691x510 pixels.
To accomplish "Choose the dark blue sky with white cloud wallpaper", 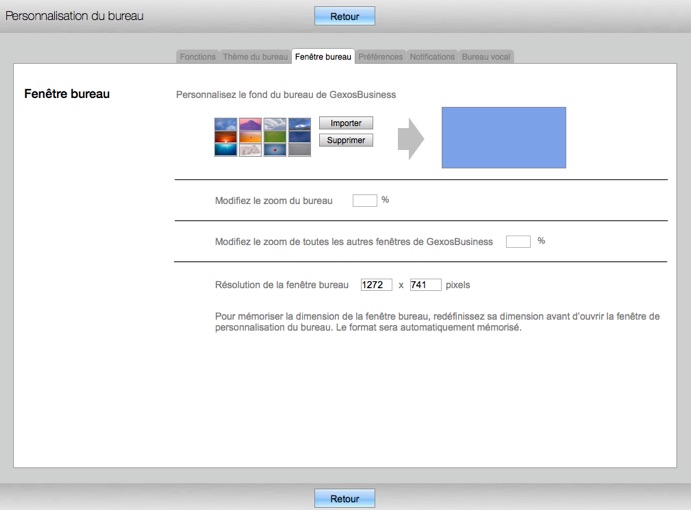I will tap(300, 124).
